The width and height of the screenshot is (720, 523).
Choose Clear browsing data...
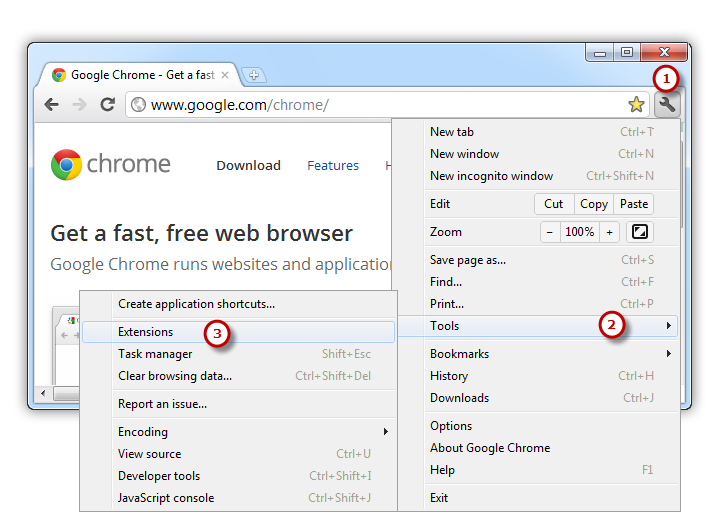[238, 376]
